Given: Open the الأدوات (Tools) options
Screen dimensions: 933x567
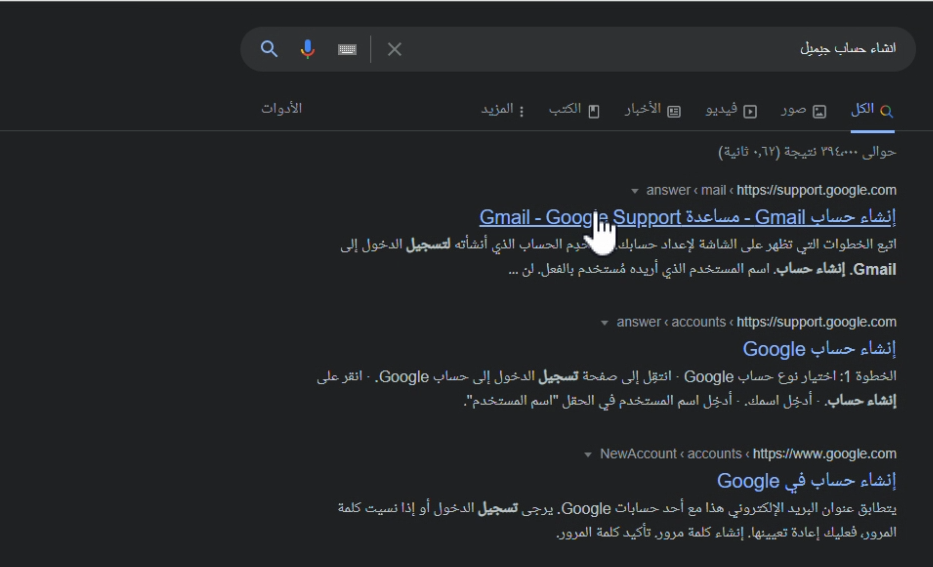Looking at the screenshot, I should [x=281, y=108].
